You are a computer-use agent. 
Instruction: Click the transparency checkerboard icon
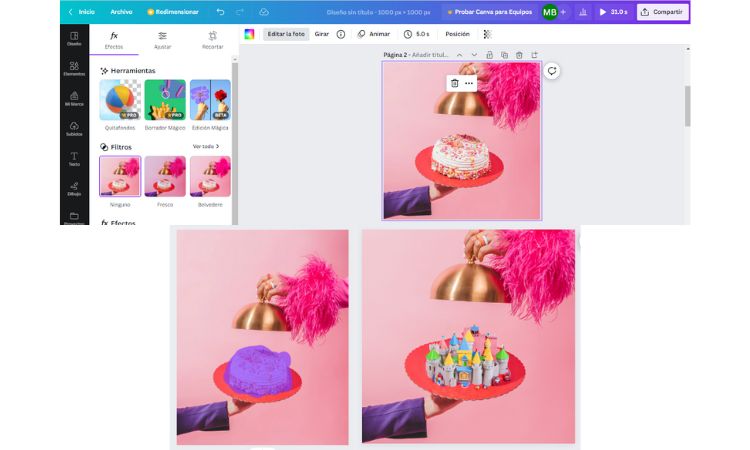(x=487, y=34)
